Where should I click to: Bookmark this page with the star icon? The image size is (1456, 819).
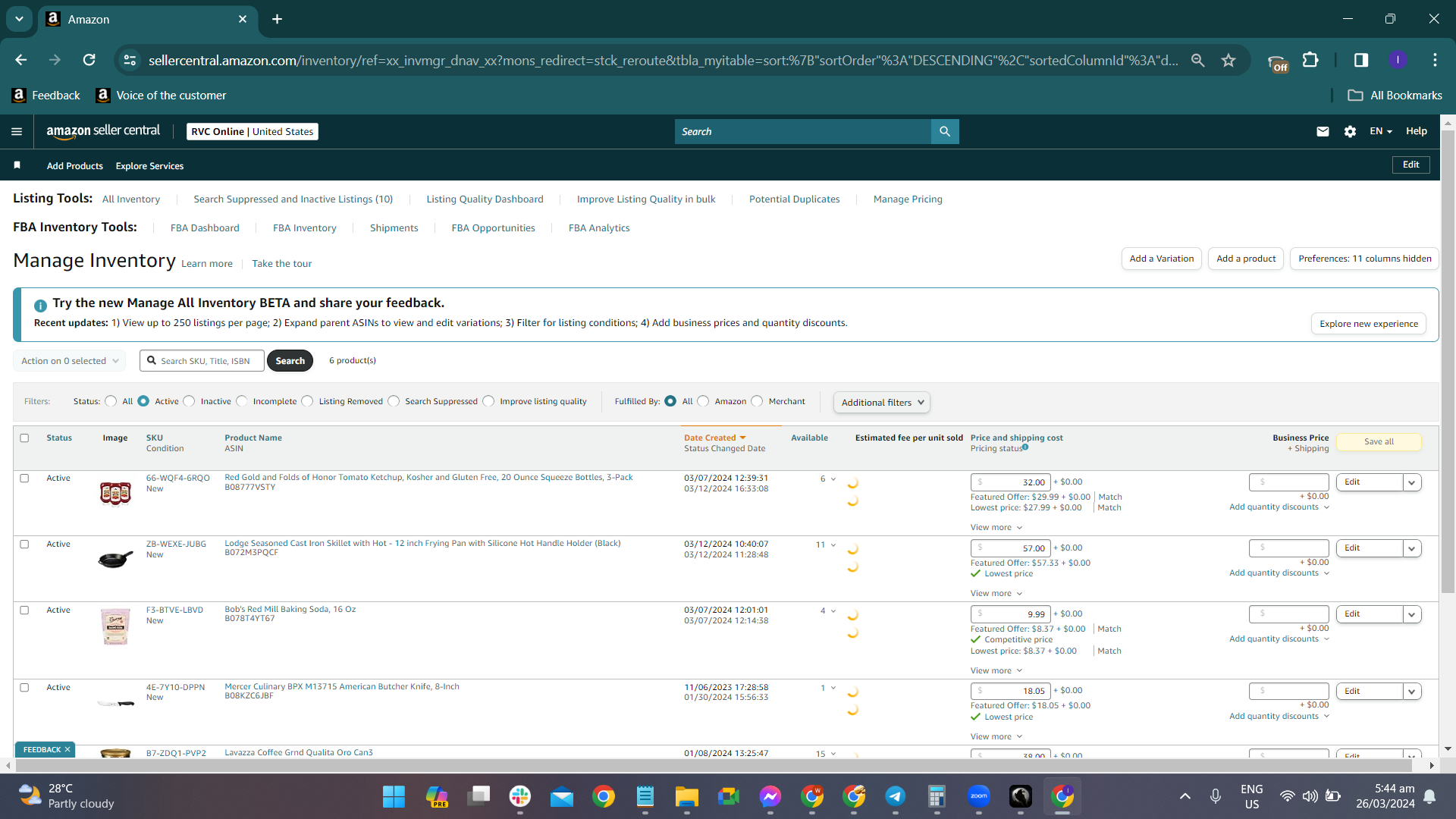coord(1228,60)
